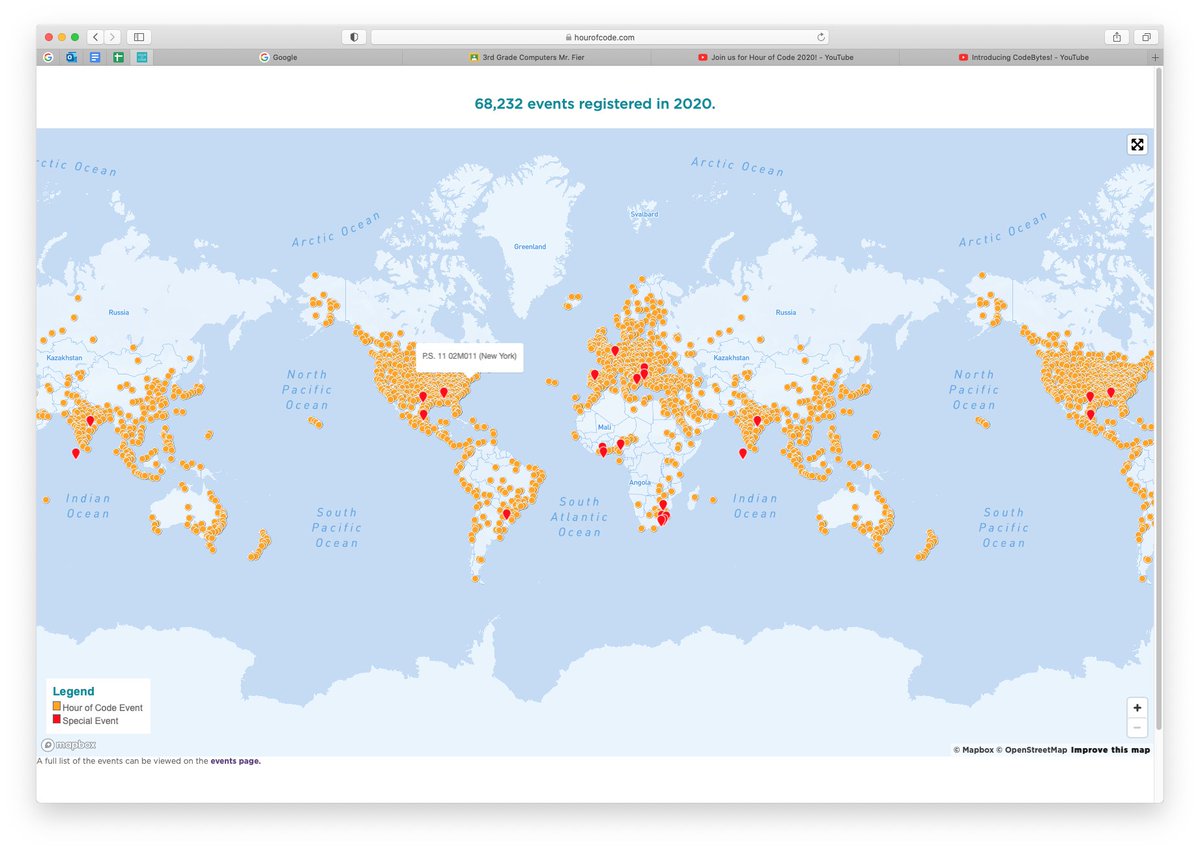Open the Share menu icon
1200x851 pixels.
[1117, 37]
